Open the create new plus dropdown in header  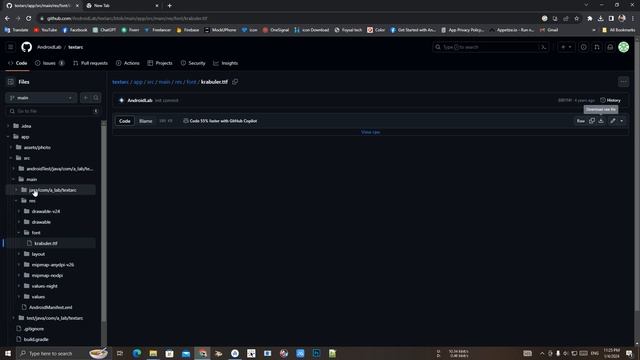tap(566, 47)
